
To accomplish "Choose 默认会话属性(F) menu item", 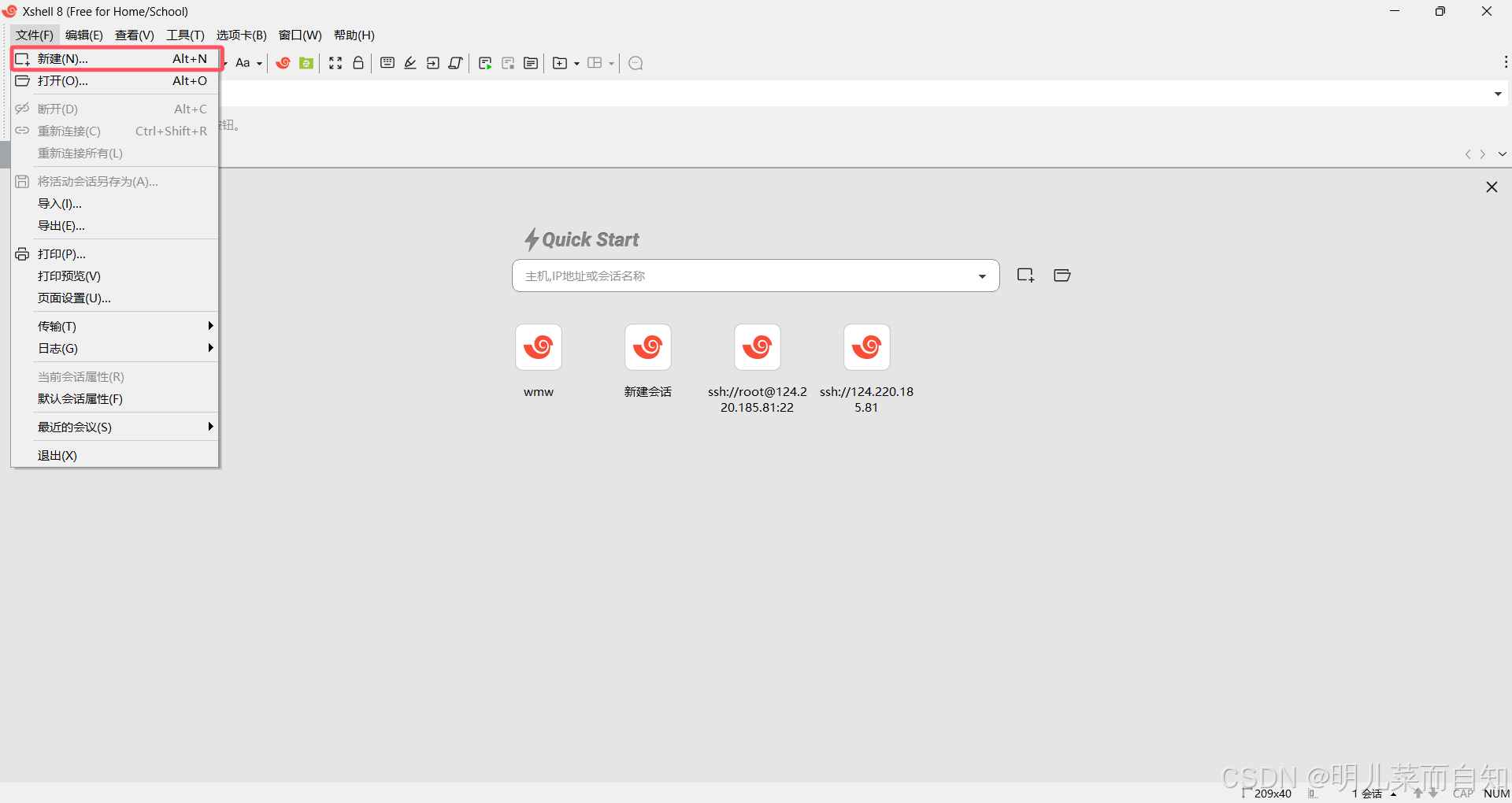I will pos(115,399).
